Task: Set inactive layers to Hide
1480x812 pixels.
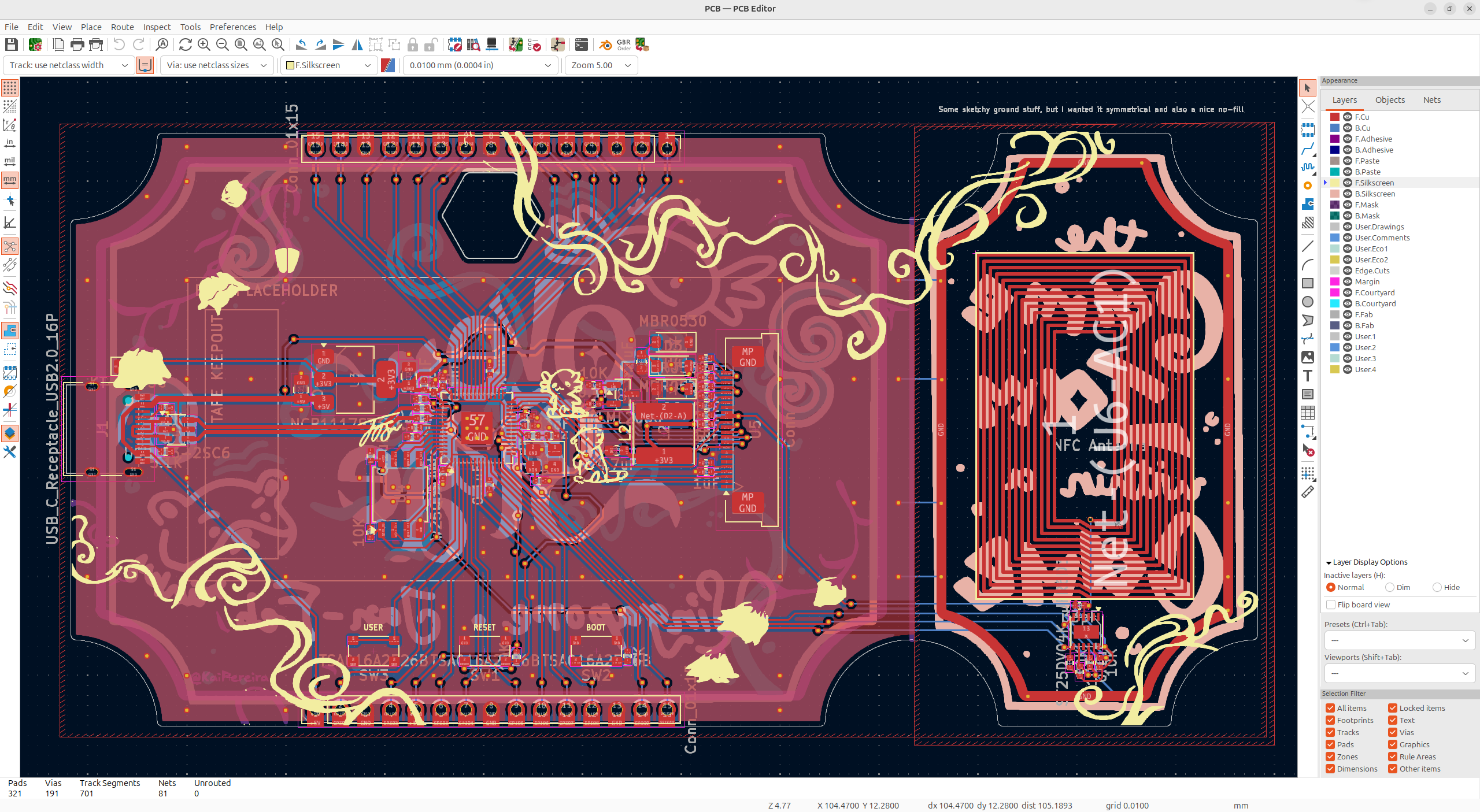Action: click(1437, 587)
